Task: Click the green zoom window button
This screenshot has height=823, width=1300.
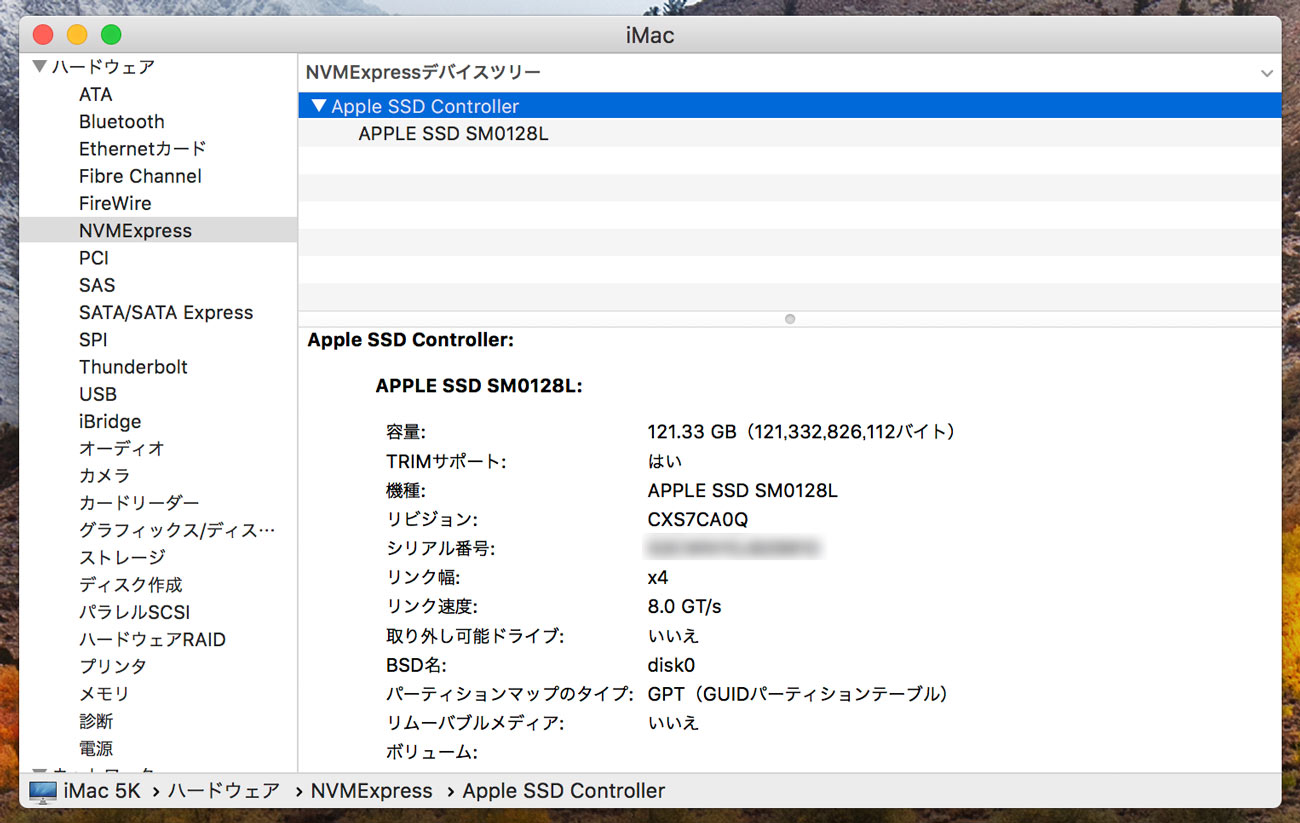Action: (111, 35)
